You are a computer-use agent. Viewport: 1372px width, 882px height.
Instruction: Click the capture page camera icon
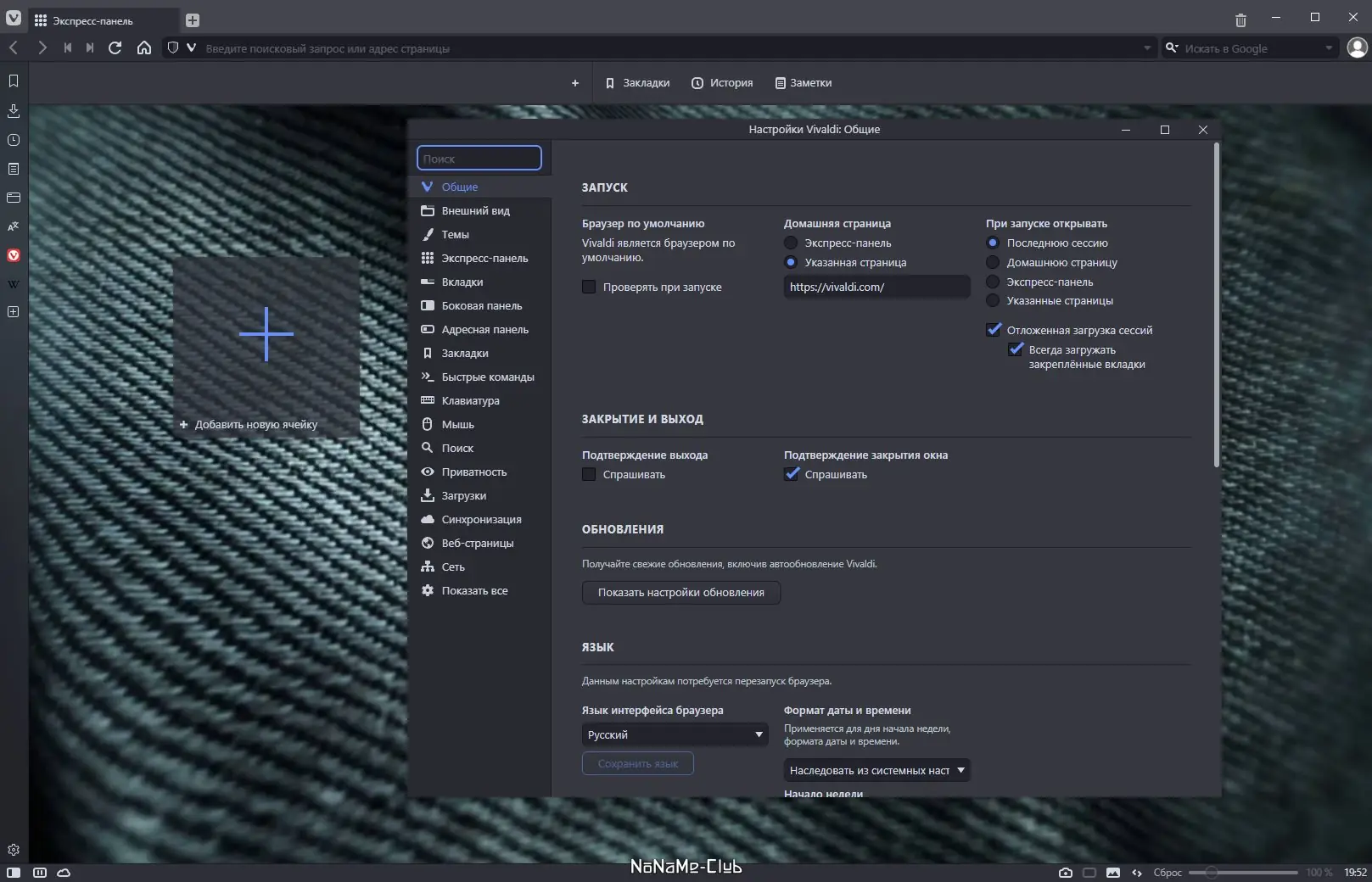click(1066, 872)
